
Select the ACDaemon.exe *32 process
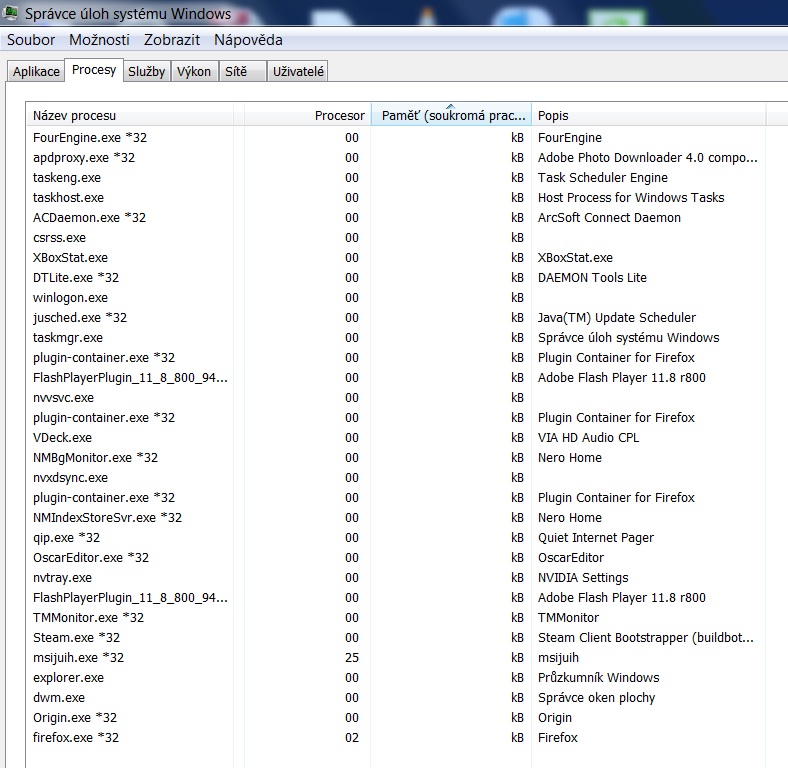tap(89, 218)
